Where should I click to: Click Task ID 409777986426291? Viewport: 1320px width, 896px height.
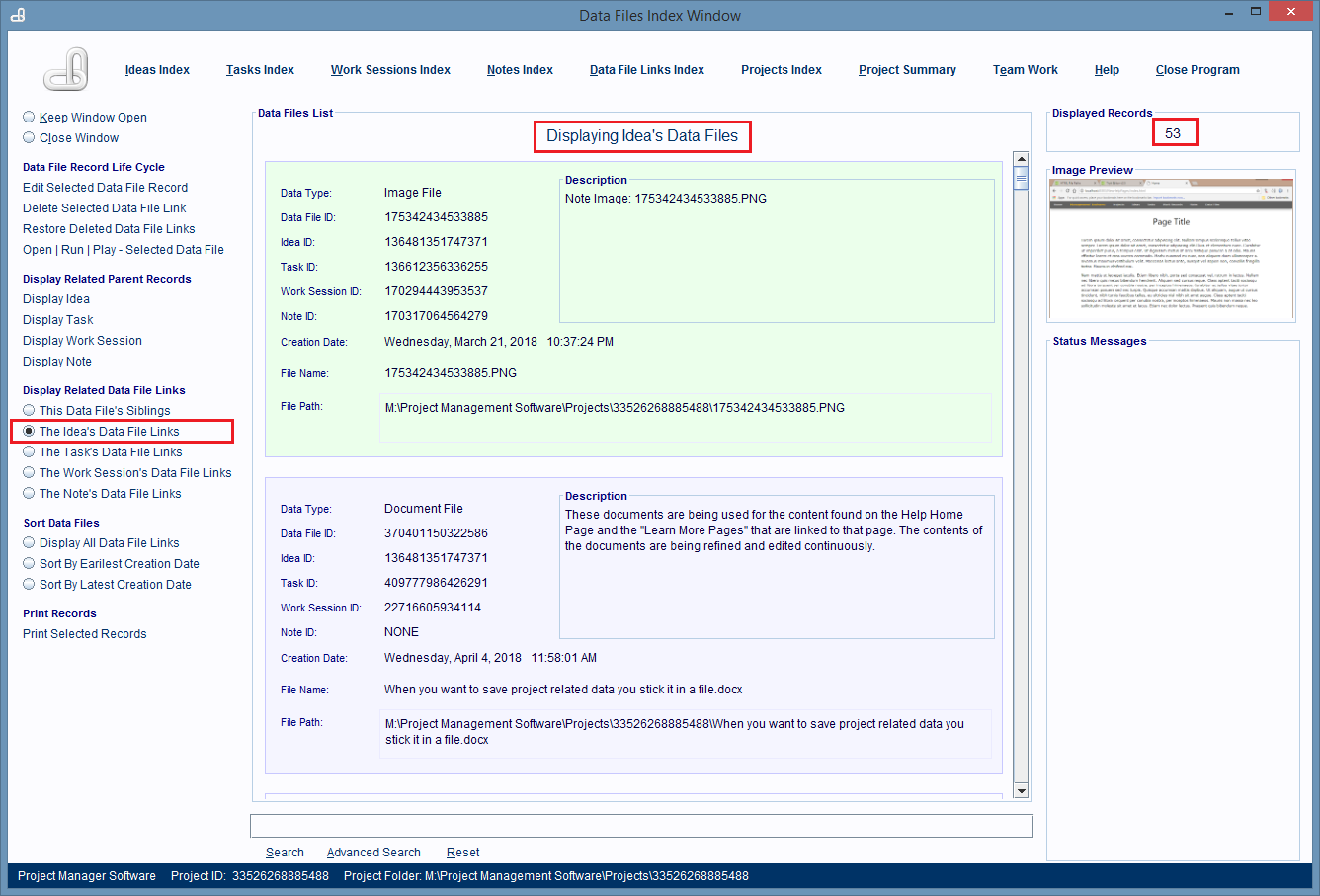point(436,582)
